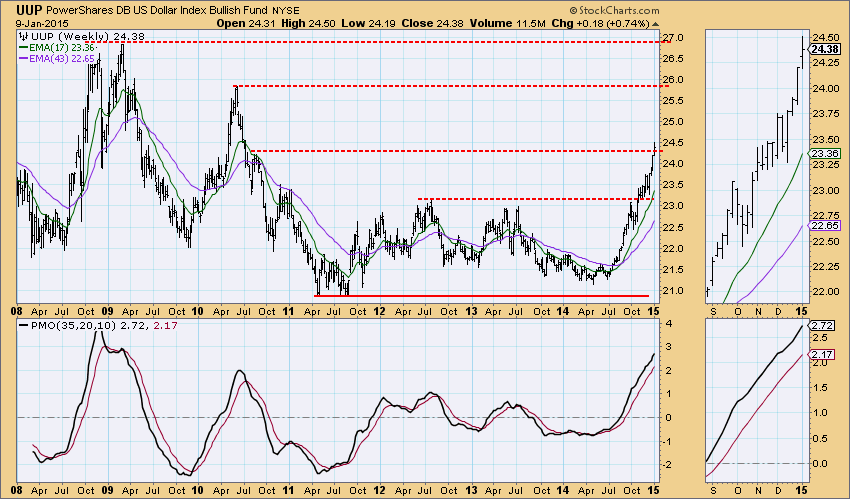Click the solid red support line near 21.0
The width and height of the screenshot is (850, 499).
click(481, 296)
